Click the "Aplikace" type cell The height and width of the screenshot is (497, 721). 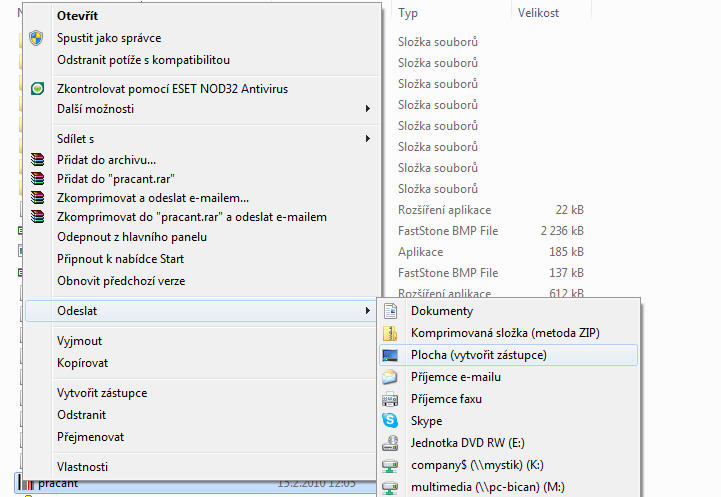pyautogui.click(x=420, y=252)
